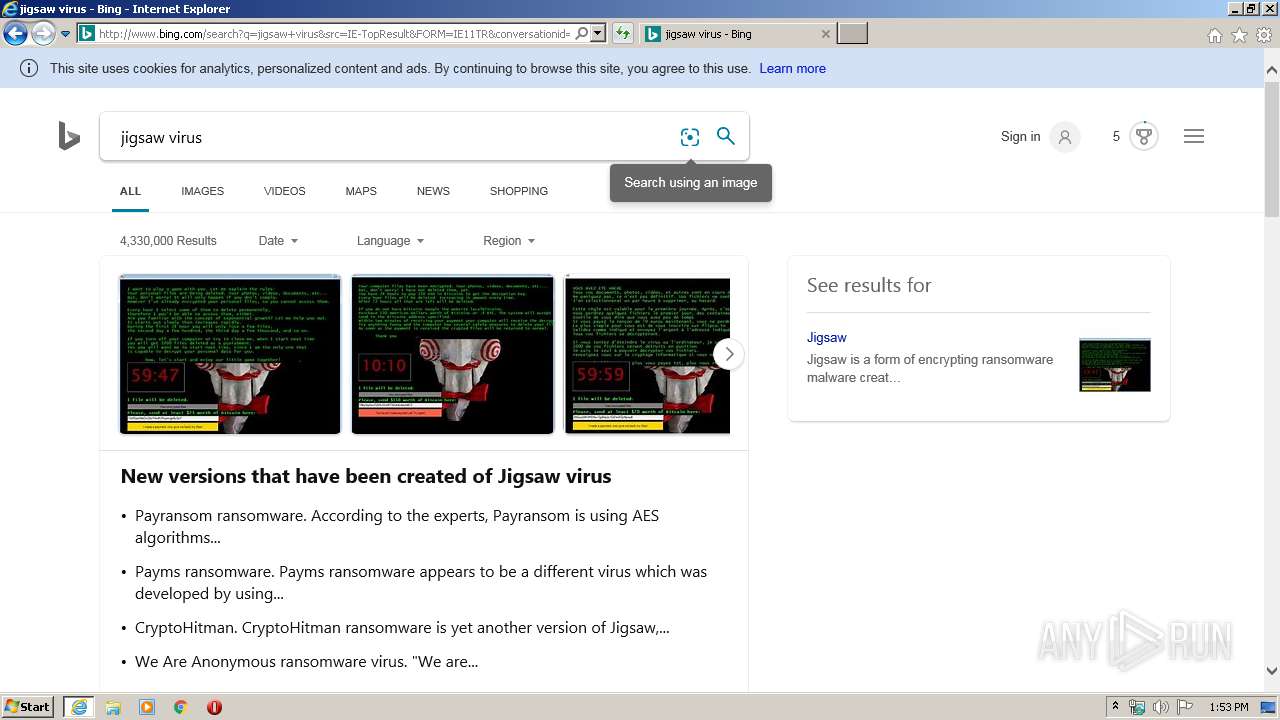Open the Rewards medal icon

[1144, 136]
